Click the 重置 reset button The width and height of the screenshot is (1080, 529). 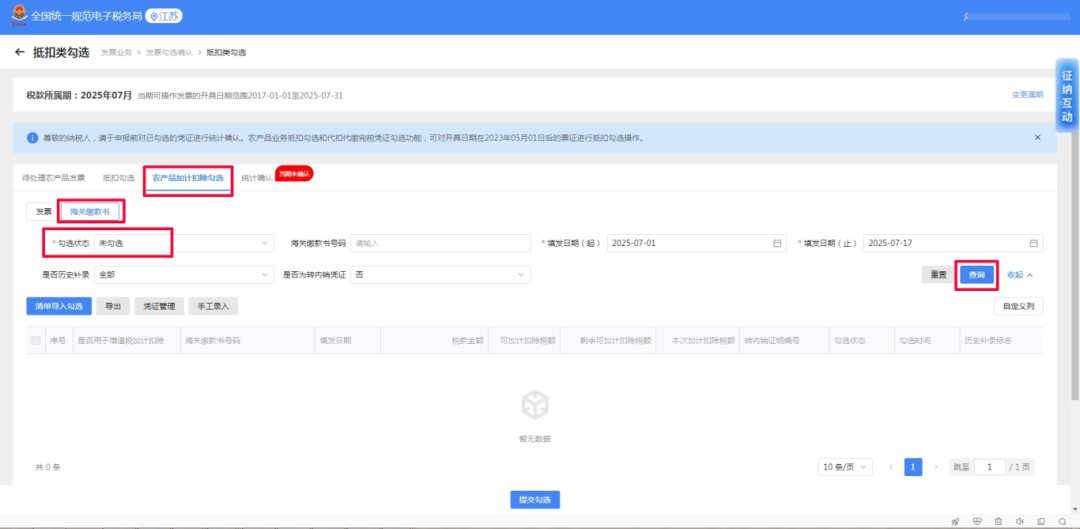(938, 275)
